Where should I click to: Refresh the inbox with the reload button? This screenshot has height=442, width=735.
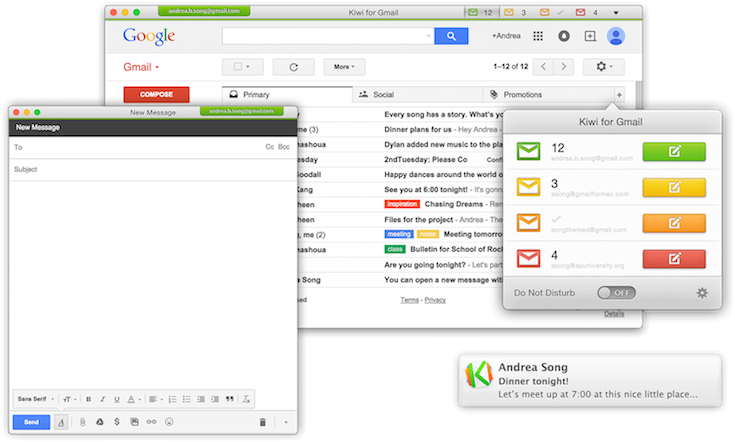[x=293, y=67]
